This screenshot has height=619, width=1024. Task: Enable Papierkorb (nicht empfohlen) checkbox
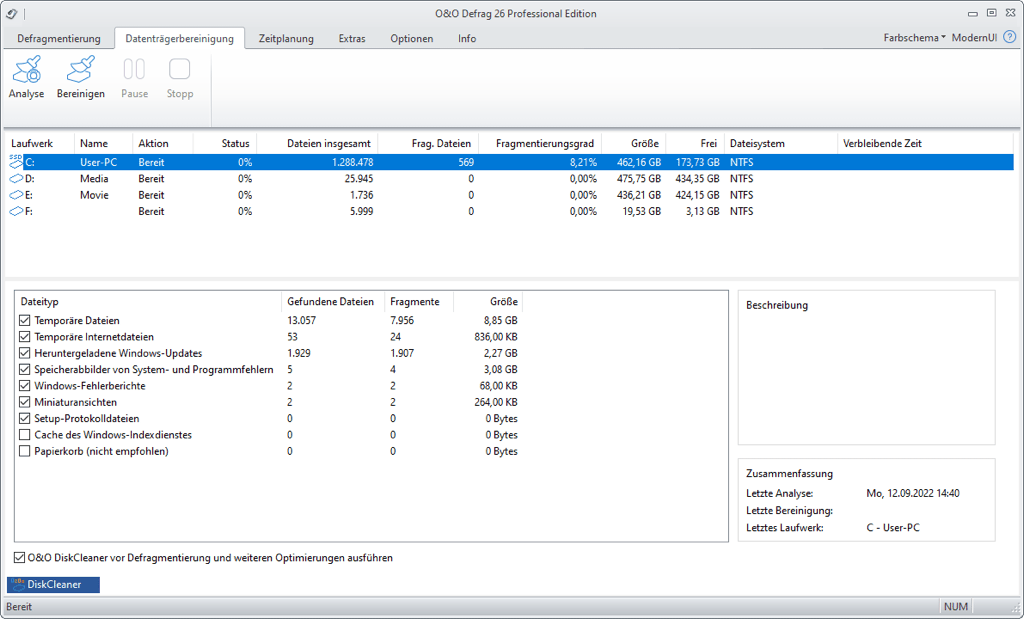25,451
